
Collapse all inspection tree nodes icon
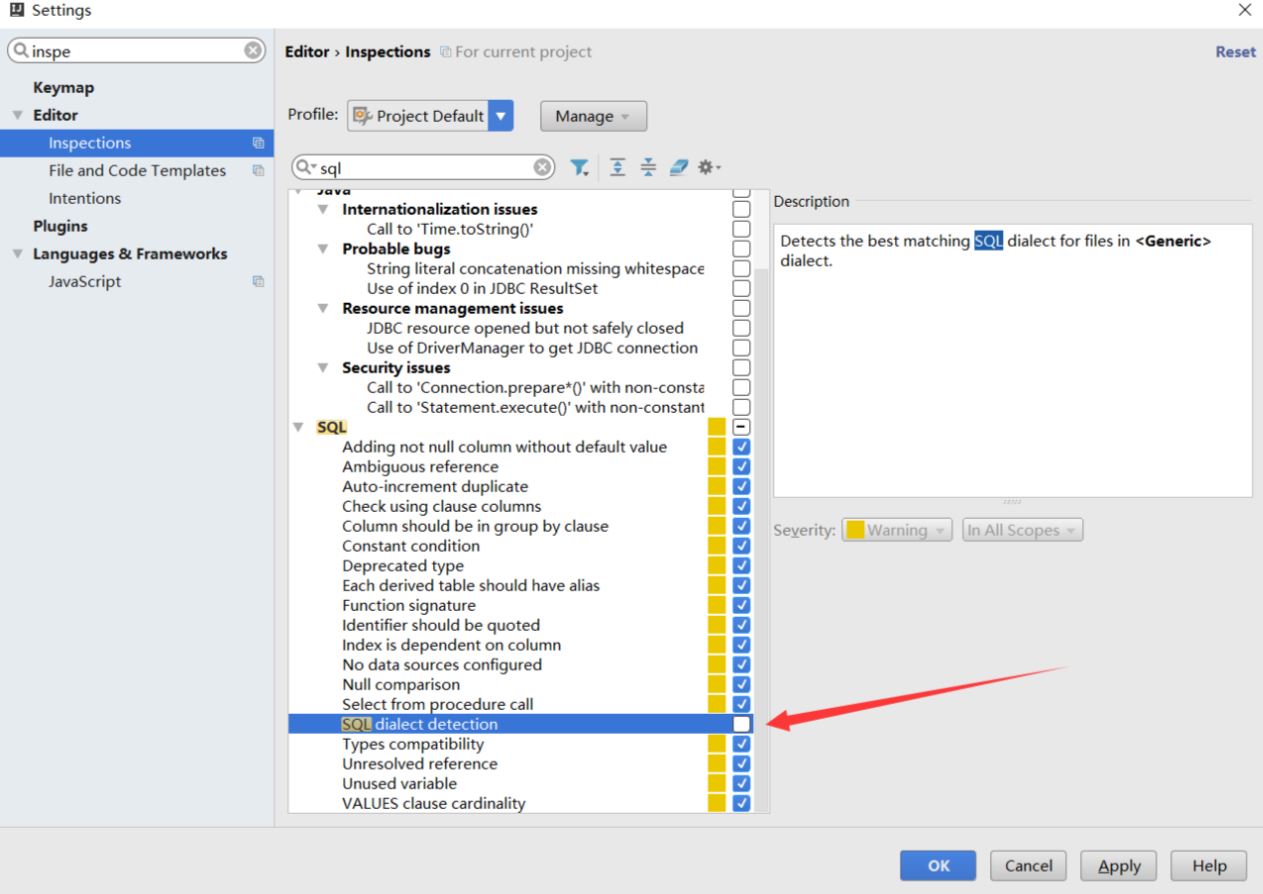click(x=648, y=167)
